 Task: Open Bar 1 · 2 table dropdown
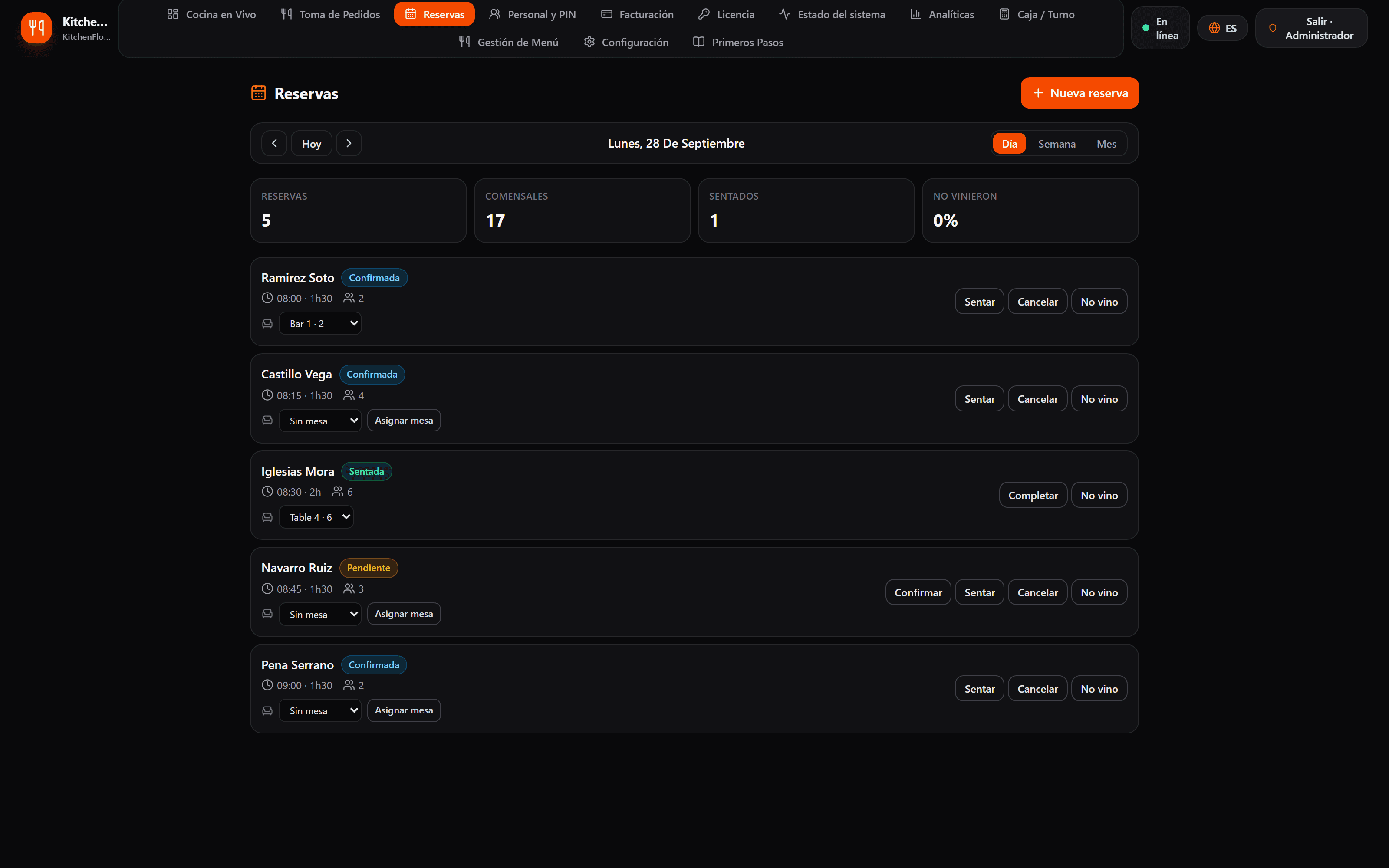[x=320, y=323]
